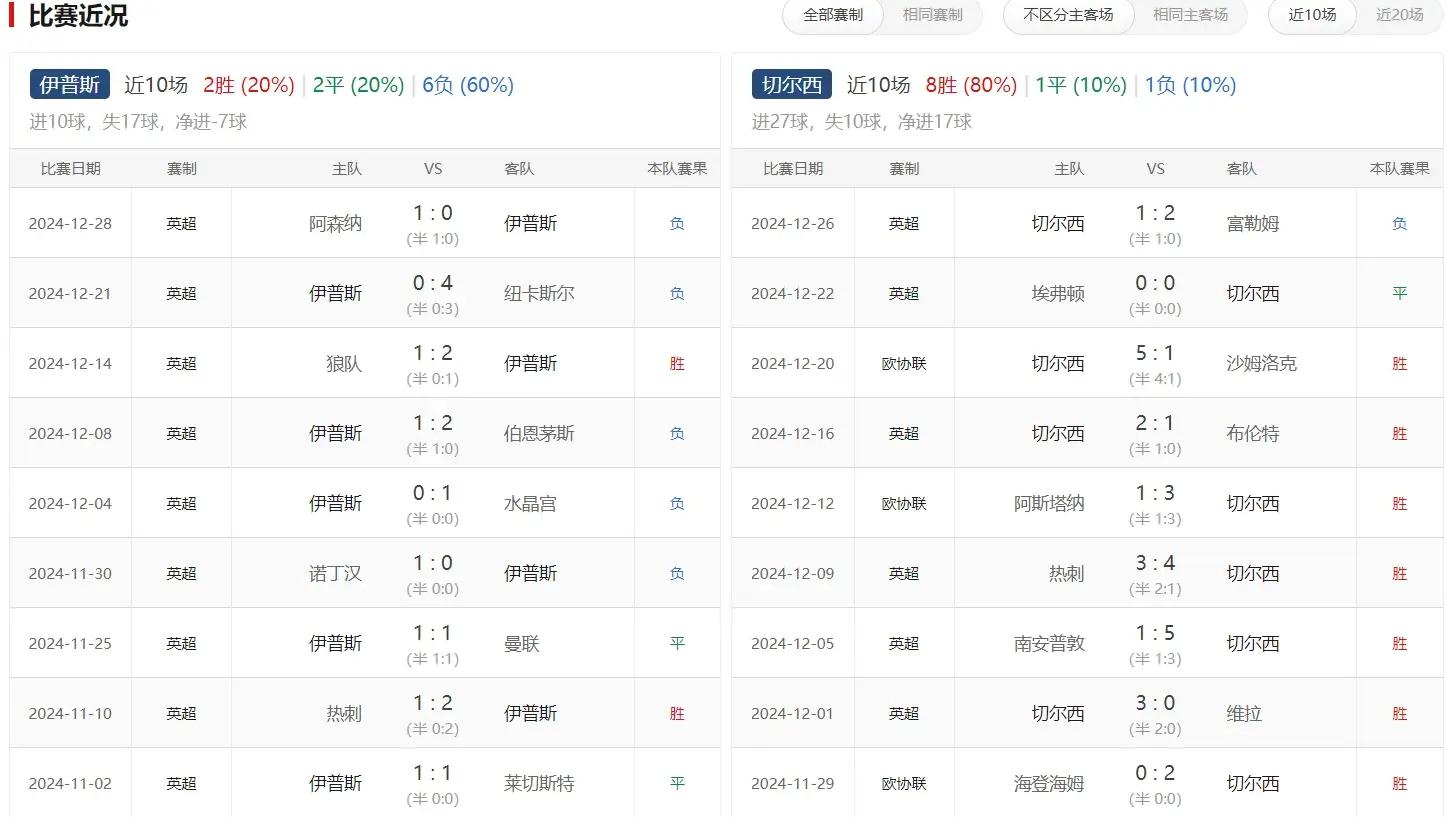
Task: Click the 比赛近况 section title
Action: [x=78, y=15]
